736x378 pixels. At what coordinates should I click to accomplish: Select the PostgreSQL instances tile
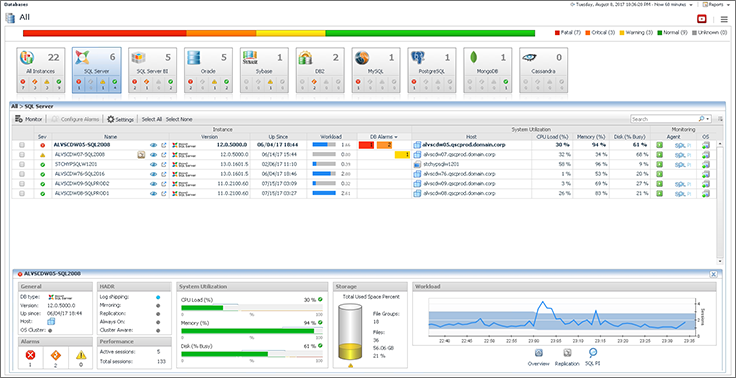[432, 70]
